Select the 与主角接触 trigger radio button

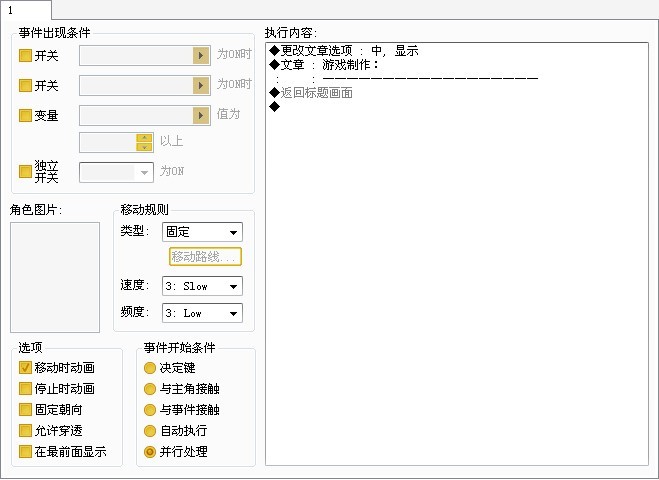coord(150,389)
